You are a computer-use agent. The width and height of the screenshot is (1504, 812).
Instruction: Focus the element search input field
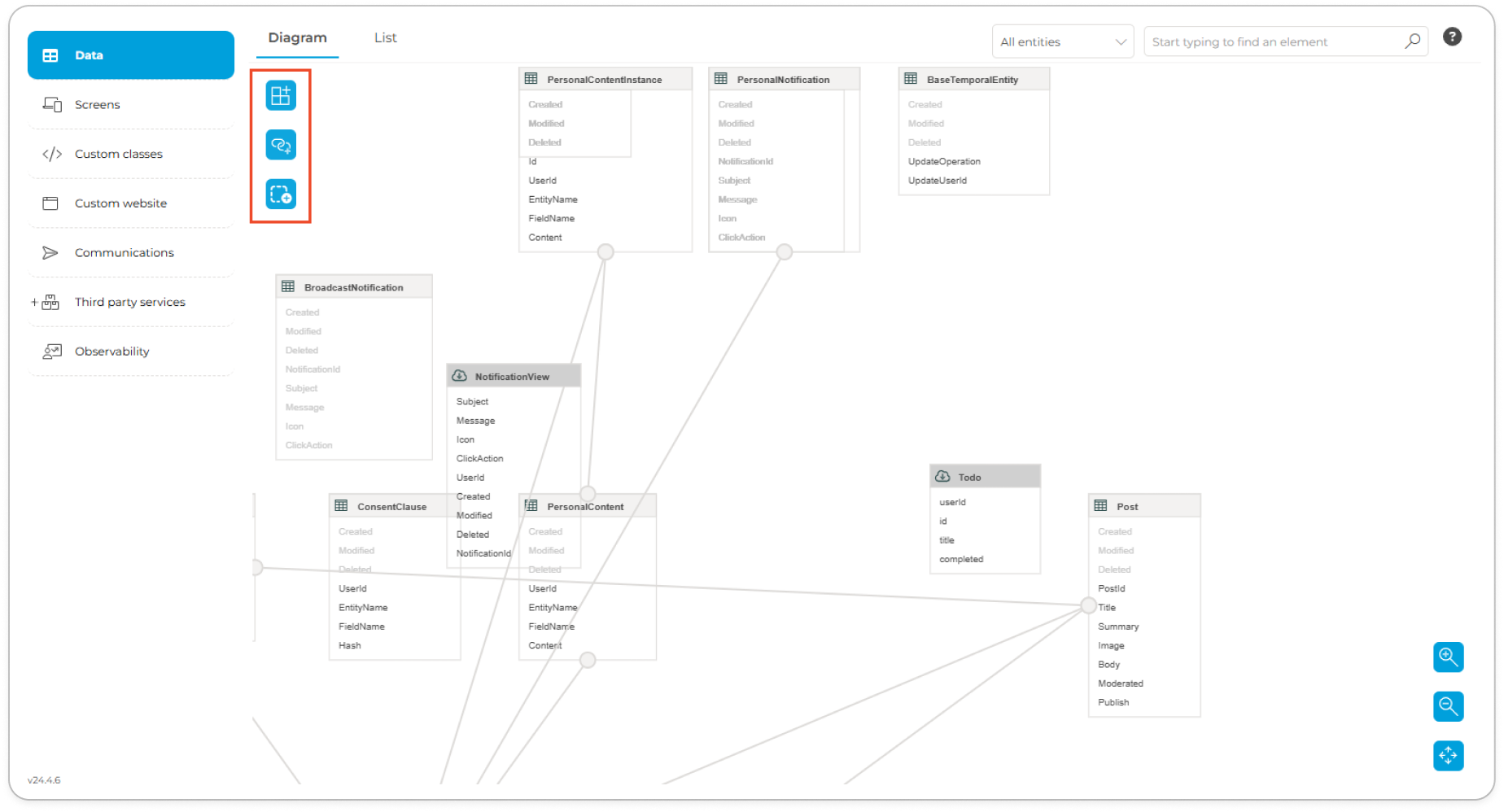[1274, 41]
